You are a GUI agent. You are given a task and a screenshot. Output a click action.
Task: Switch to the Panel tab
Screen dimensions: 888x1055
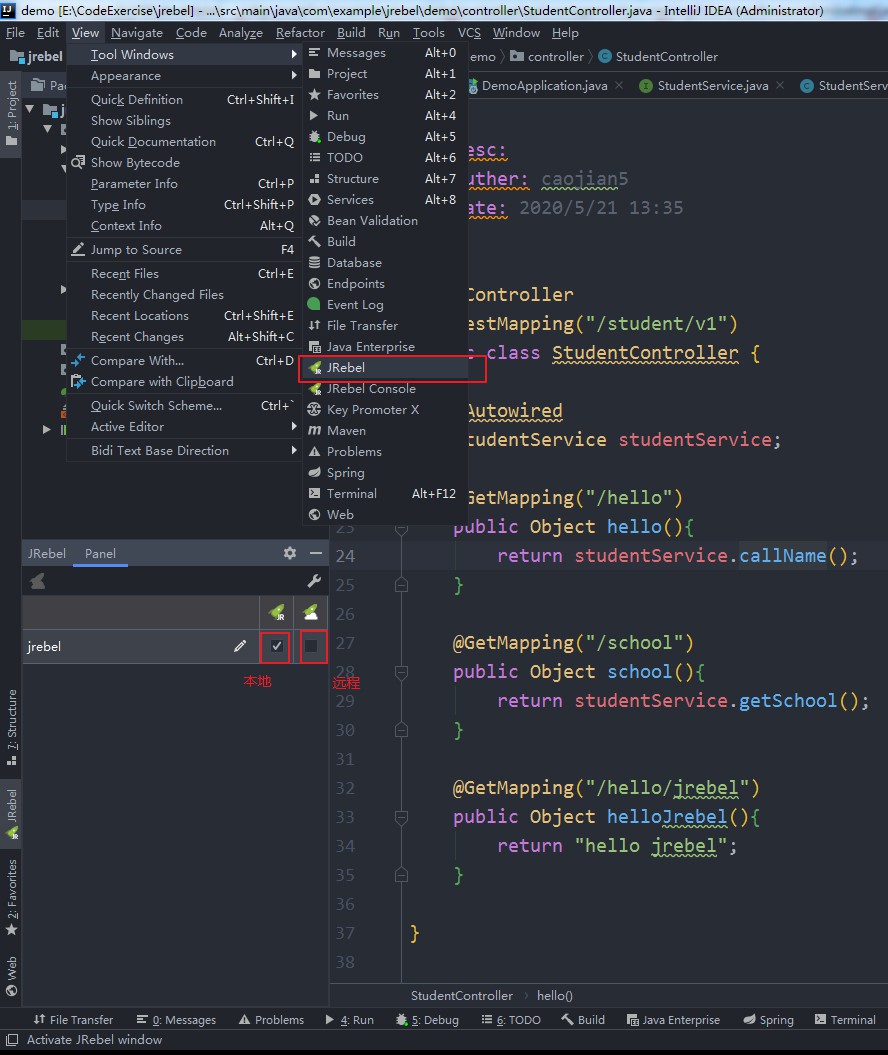[100, 553]
